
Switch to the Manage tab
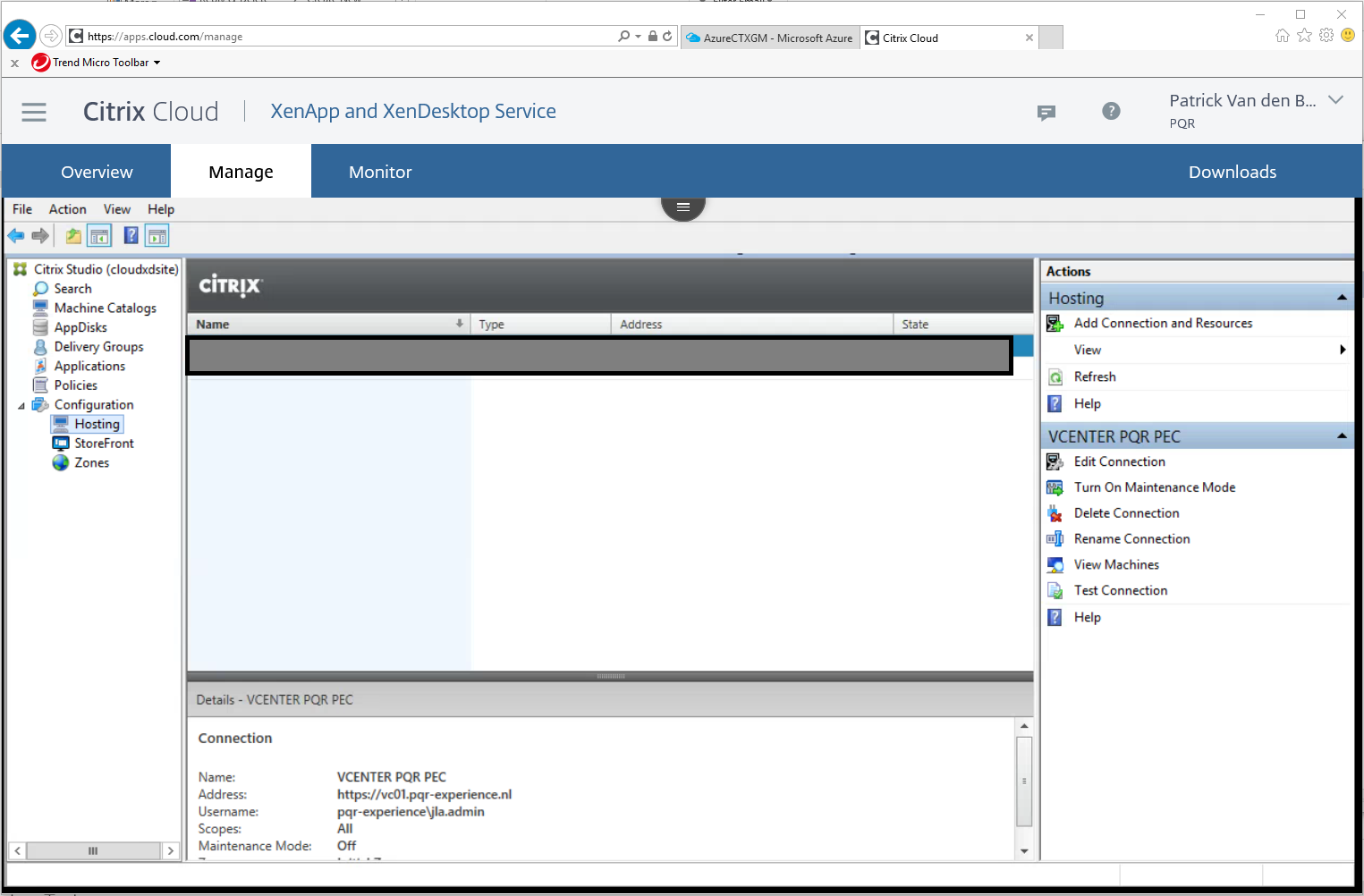tap(241, 172)
